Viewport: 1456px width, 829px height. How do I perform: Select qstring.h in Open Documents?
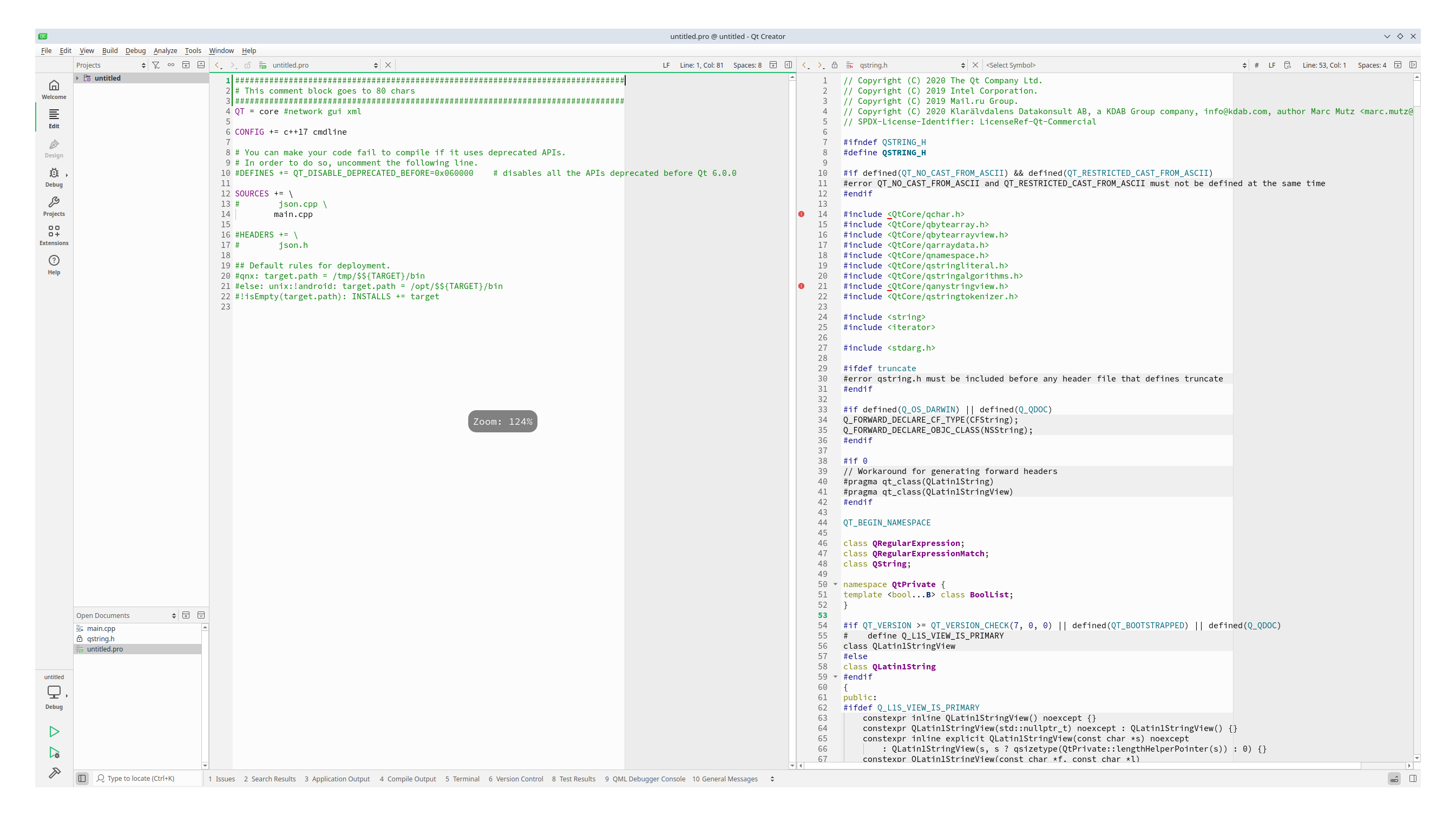click(x=137, y=639)
